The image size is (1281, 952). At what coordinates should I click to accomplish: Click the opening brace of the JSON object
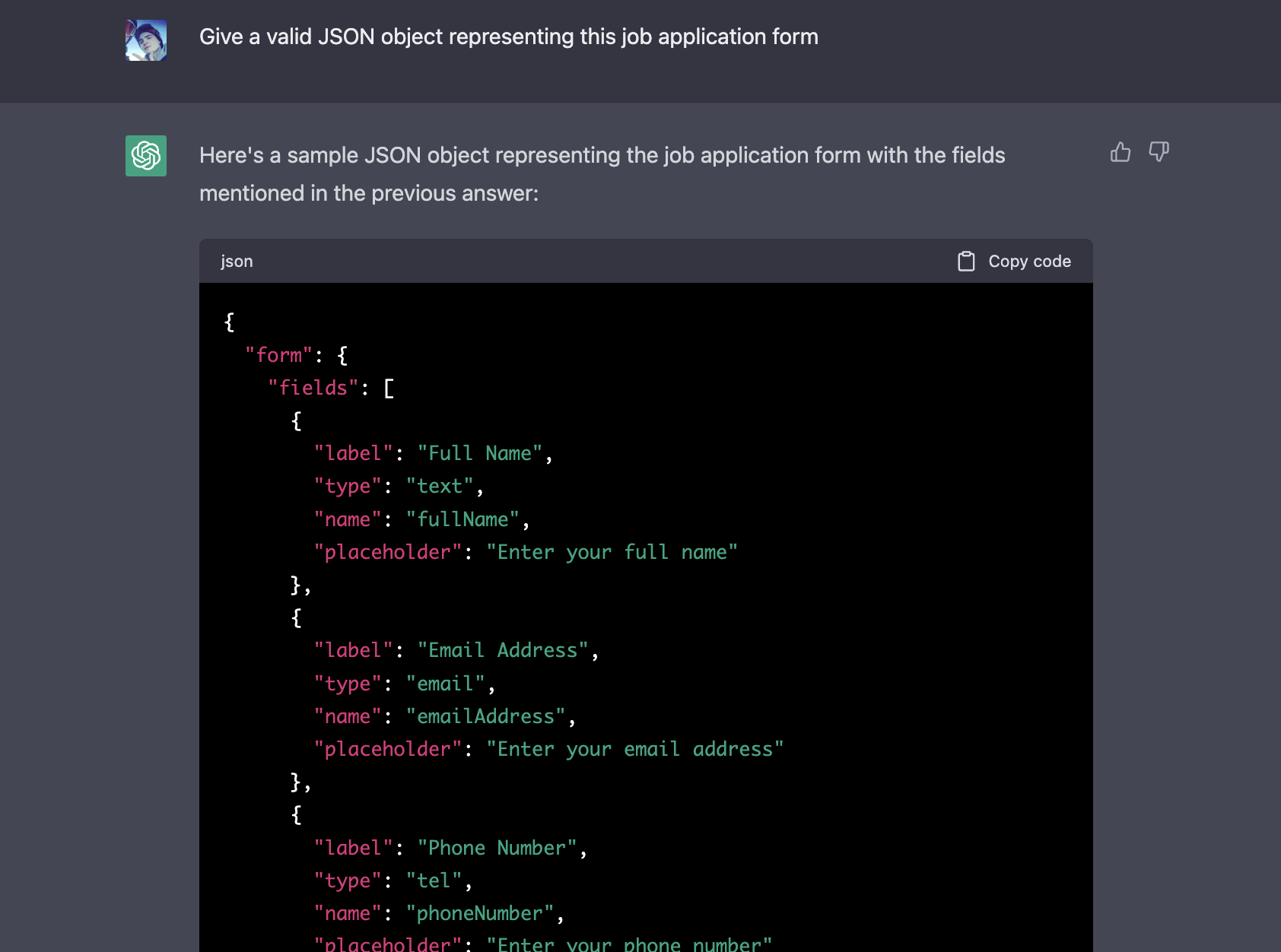click(228, 322)
